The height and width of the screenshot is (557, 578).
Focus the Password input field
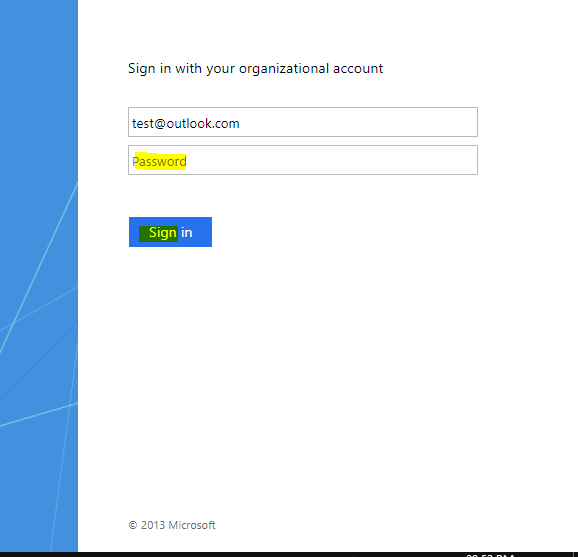(x=303, y=160)
